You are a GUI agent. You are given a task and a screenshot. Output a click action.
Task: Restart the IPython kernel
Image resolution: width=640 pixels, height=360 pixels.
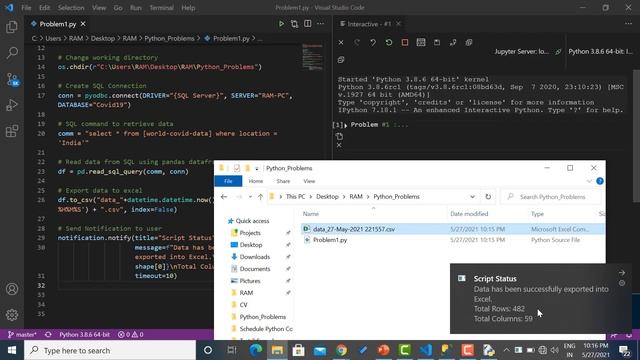coord(389,42)
